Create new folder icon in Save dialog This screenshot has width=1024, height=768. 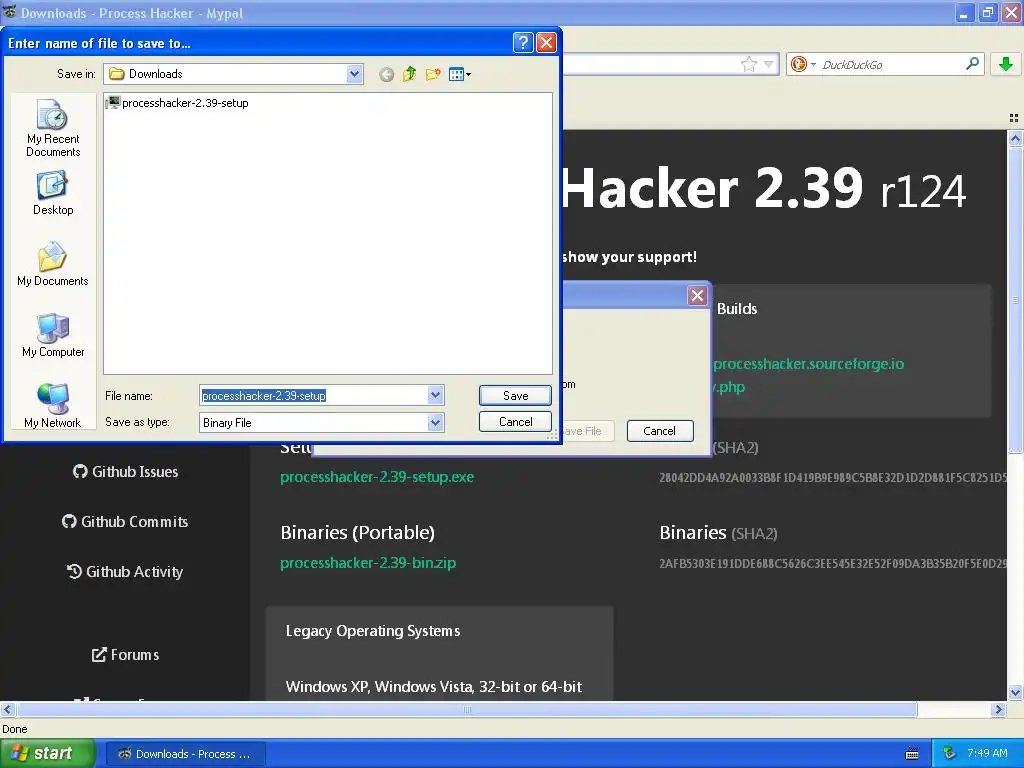432,74
